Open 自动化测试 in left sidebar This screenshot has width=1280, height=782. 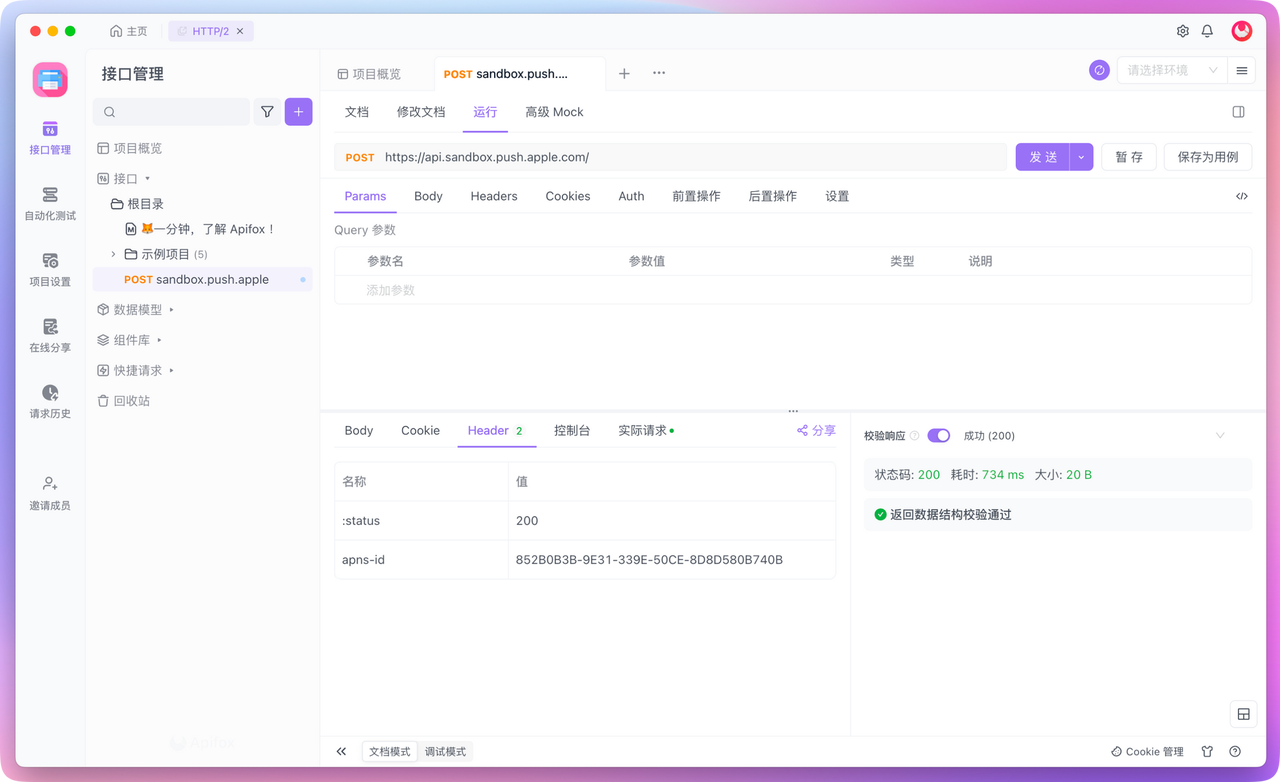[x=50, y=204]
